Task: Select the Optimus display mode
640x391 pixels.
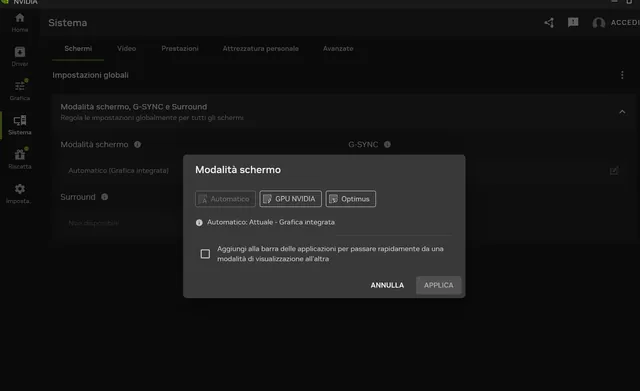Action: click(x=351, y=199)
